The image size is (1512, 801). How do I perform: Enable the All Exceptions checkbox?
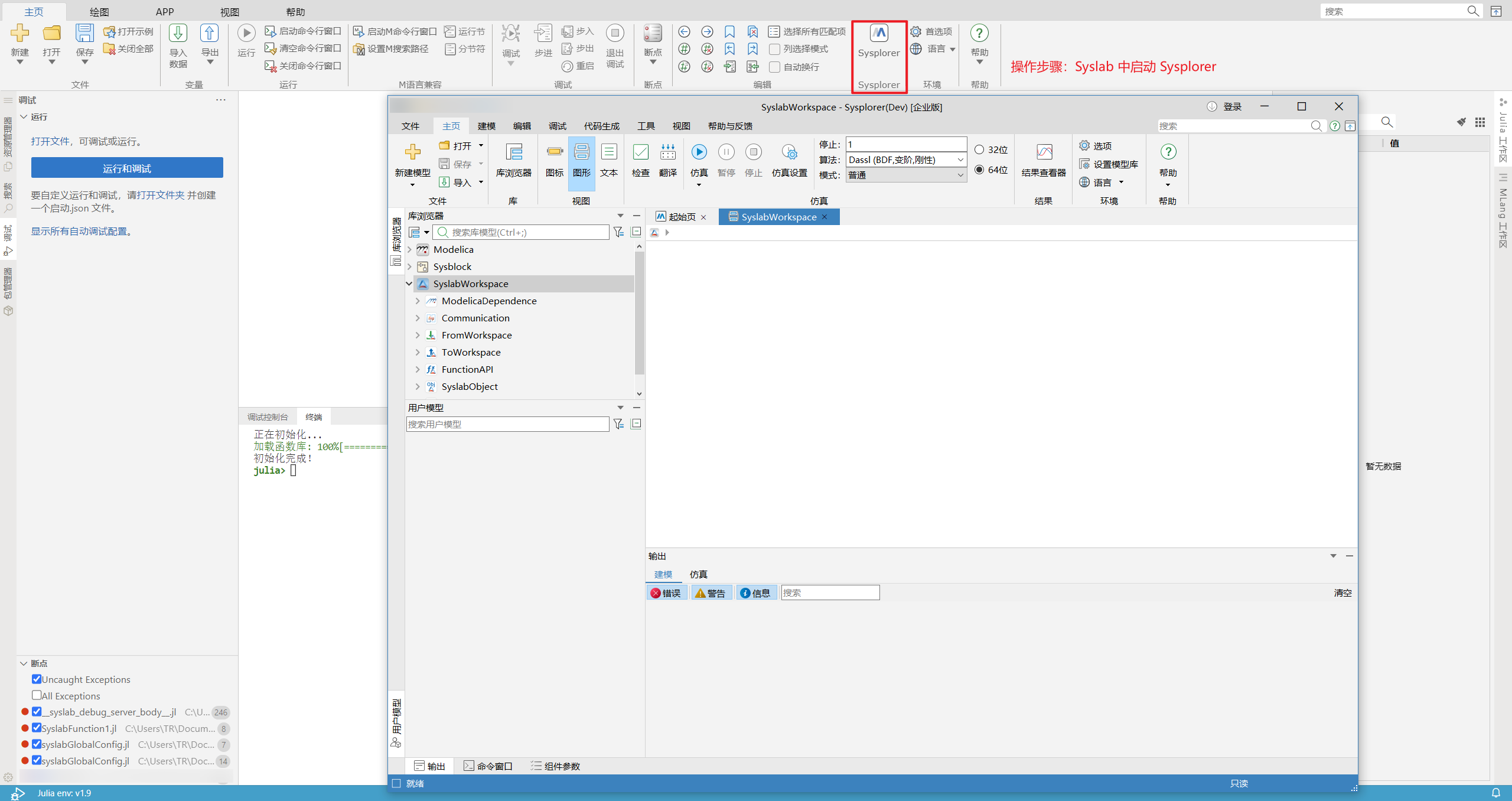(x=37, y=695)
